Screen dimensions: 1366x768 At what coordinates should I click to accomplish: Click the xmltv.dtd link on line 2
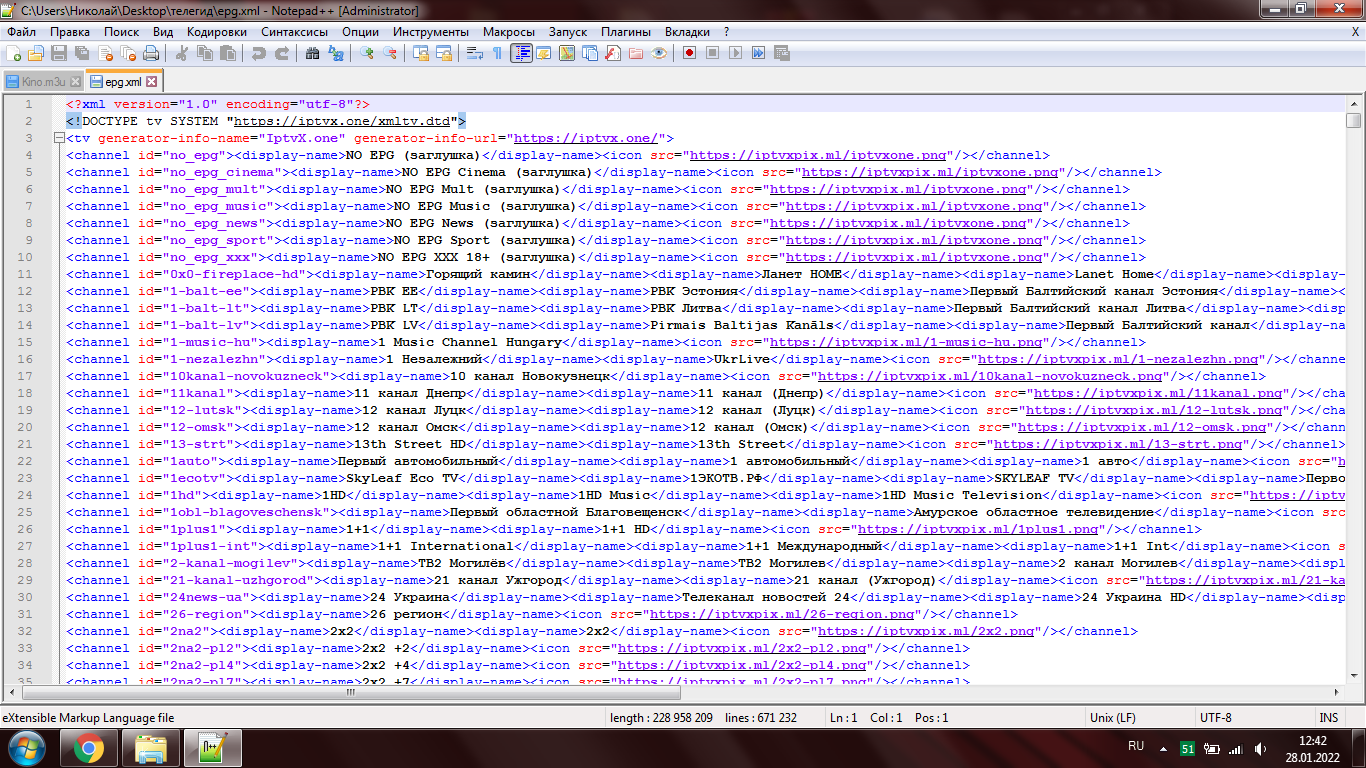pos(341,121)
